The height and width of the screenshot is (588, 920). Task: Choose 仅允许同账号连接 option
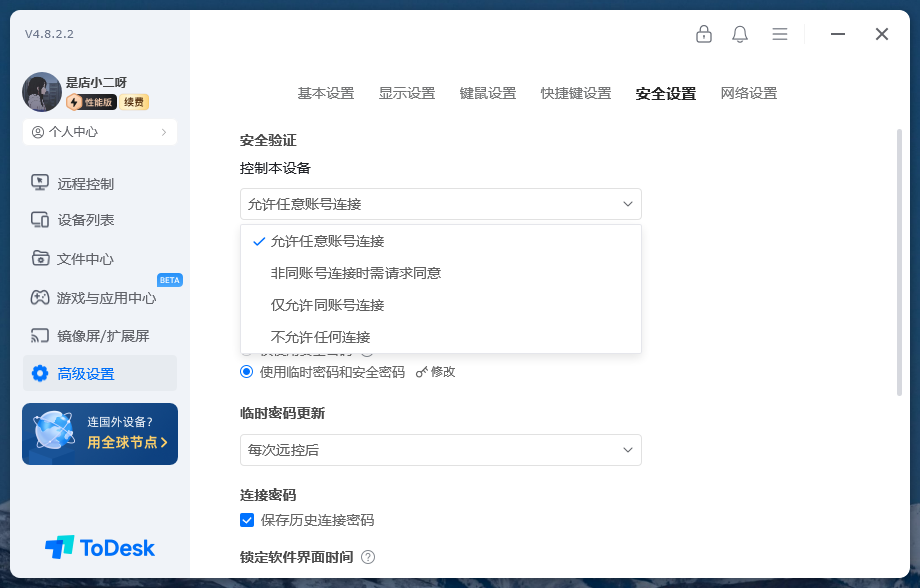click(x=441, y=305)
